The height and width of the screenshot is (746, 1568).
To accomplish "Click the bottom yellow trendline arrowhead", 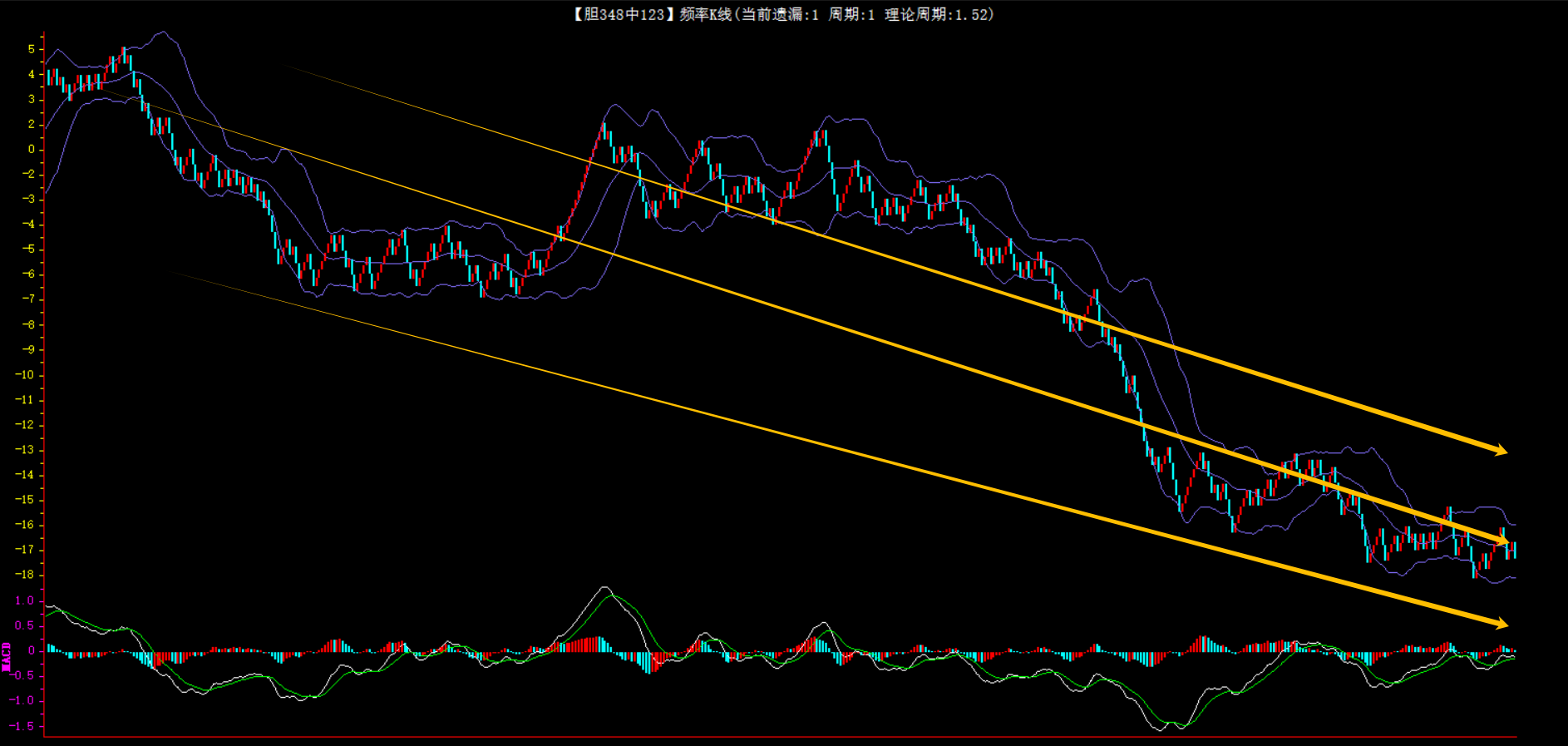I will click(x=1500, y=623).
